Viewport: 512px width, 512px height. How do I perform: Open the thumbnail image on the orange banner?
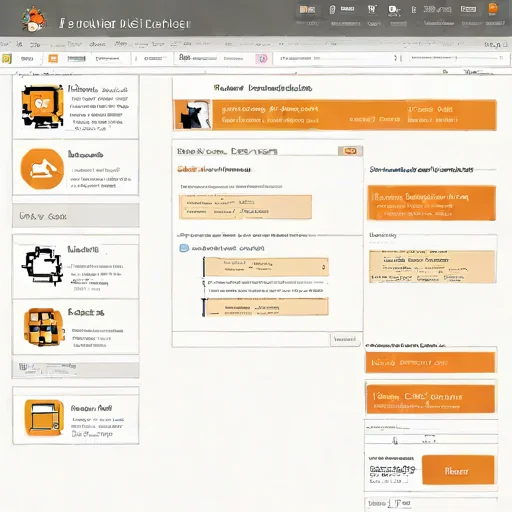point(193,114)
